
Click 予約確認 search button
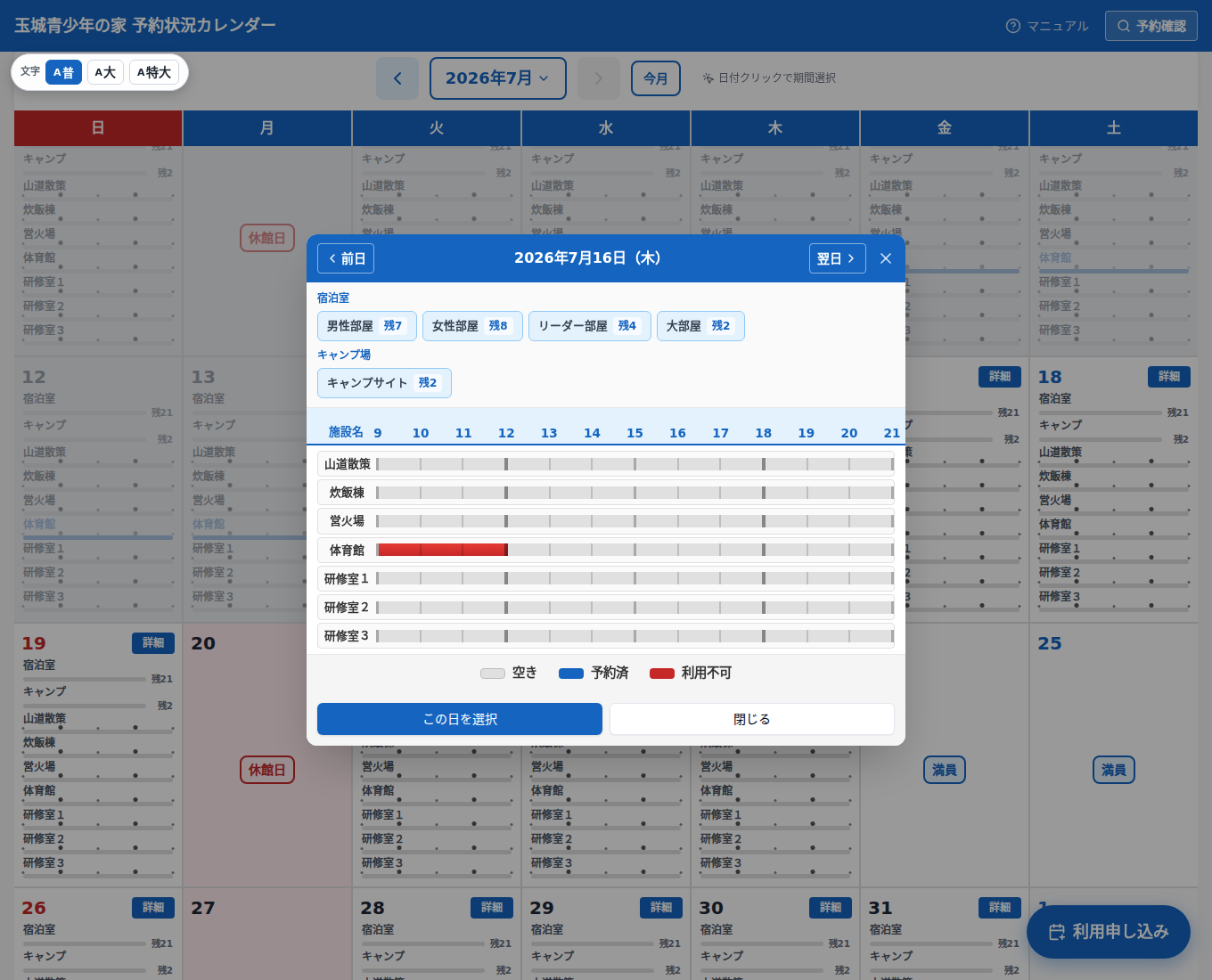[1151, 26]
